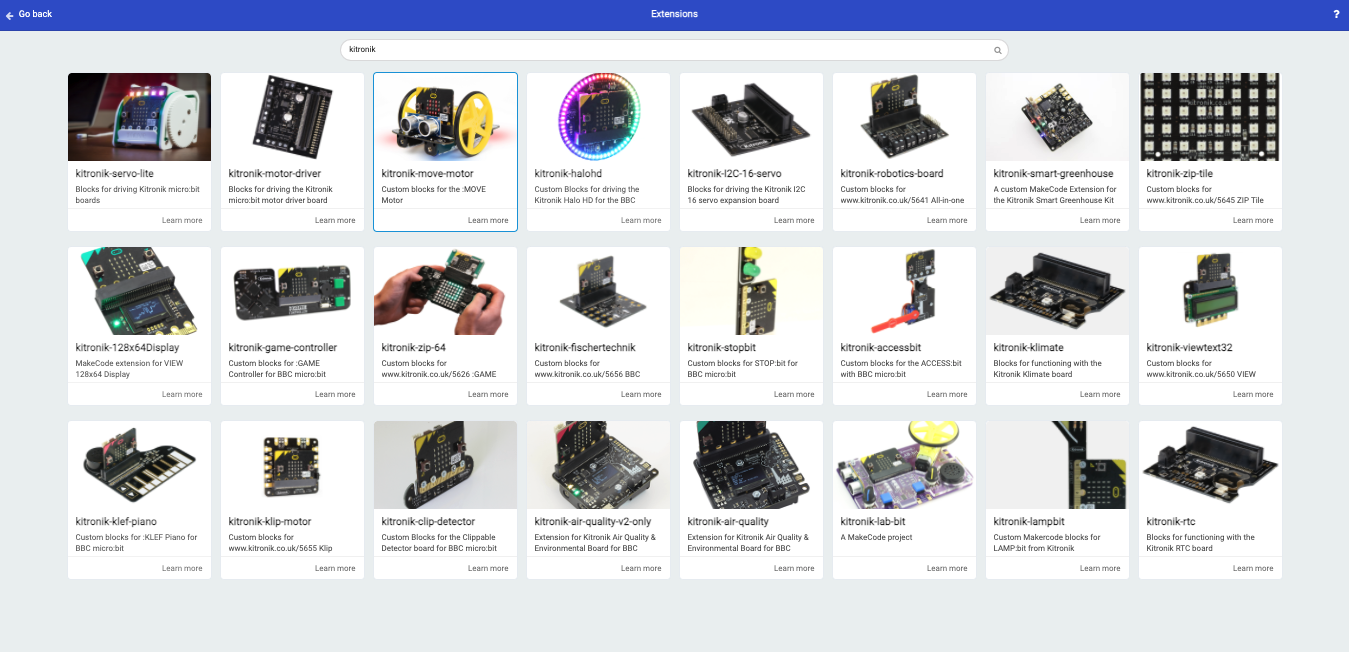The width and height of the screenshot is (1349, 652).
Task: Select the kitronik-zip-64 handheld image
Action: point(446,291)
